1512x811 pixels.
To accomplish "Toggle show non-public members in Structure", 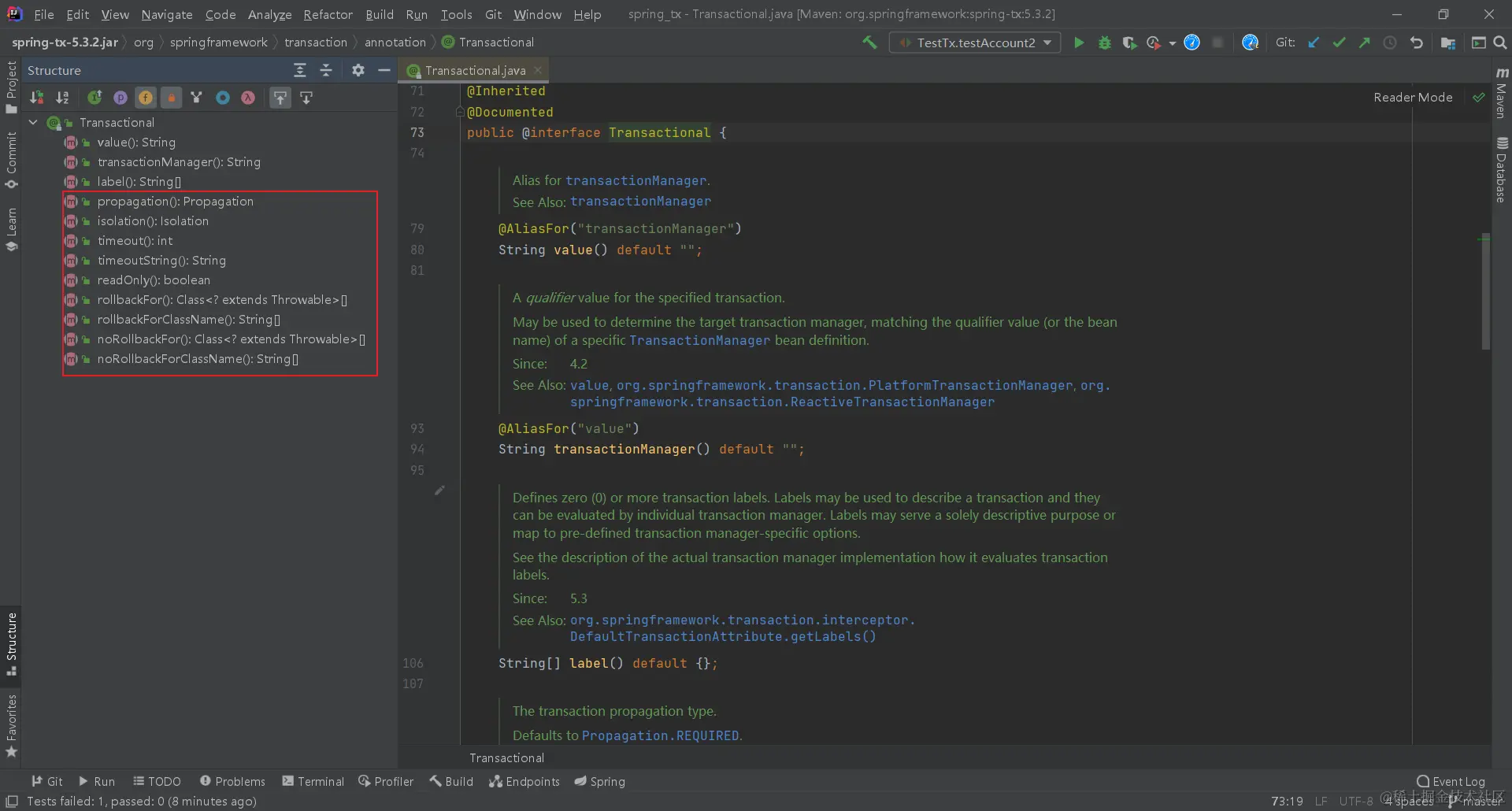I will point(171,98).
